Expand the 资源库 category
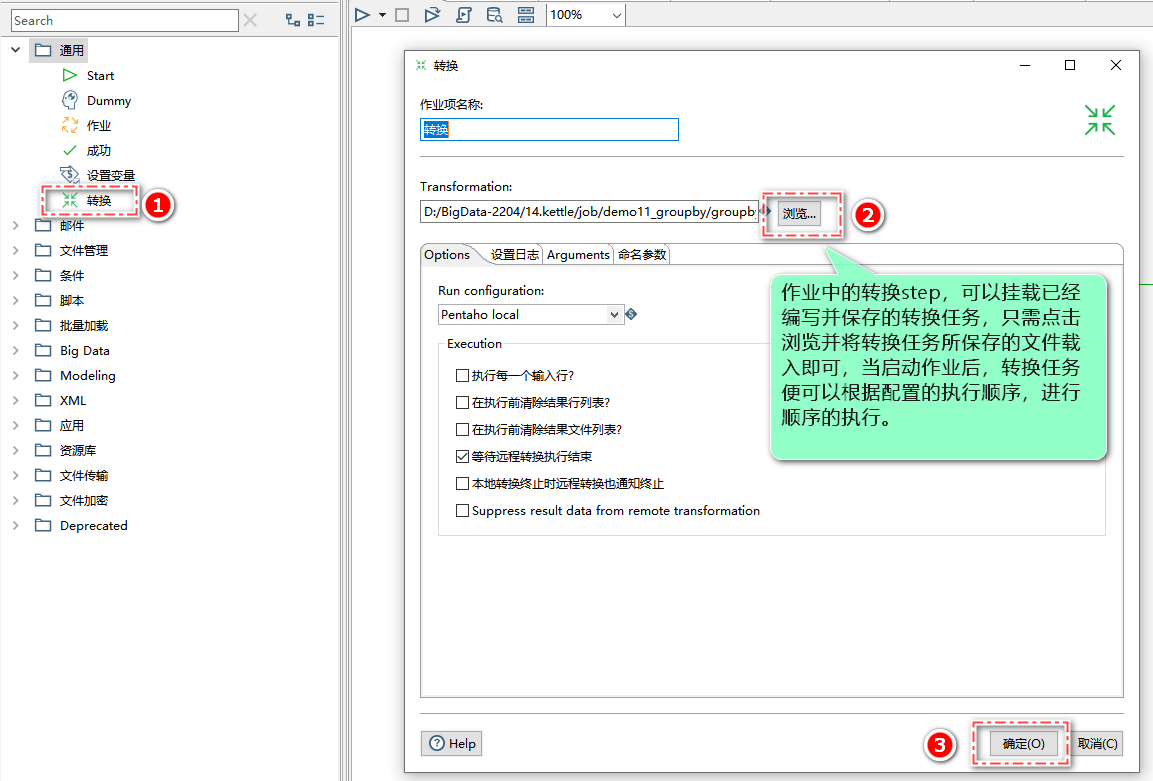Image resolution: width=1153 pixels, height=781 pixels. coord(15,450)
